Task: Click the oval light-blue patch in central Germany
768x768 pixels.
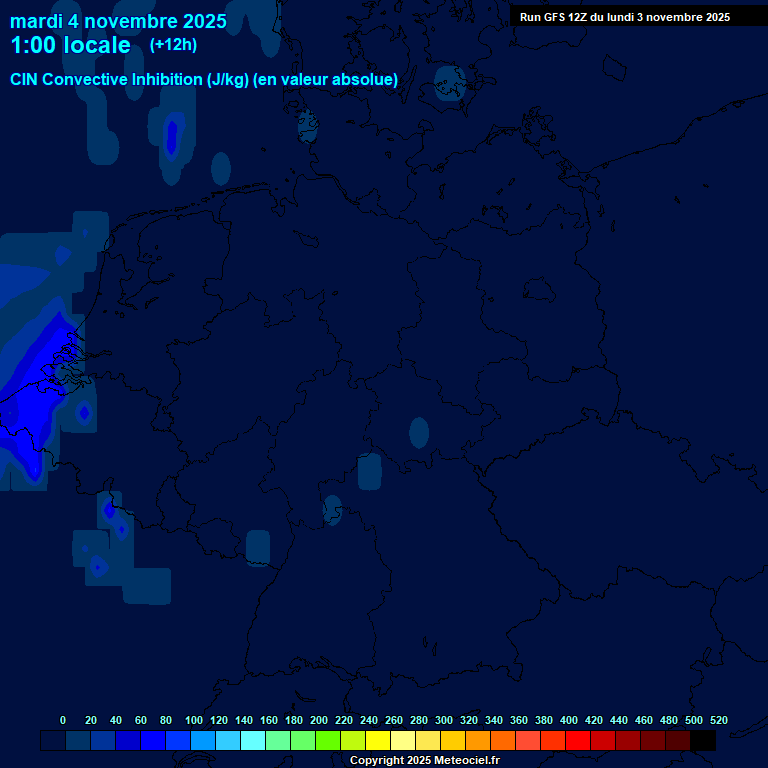Action: point(419,432)
